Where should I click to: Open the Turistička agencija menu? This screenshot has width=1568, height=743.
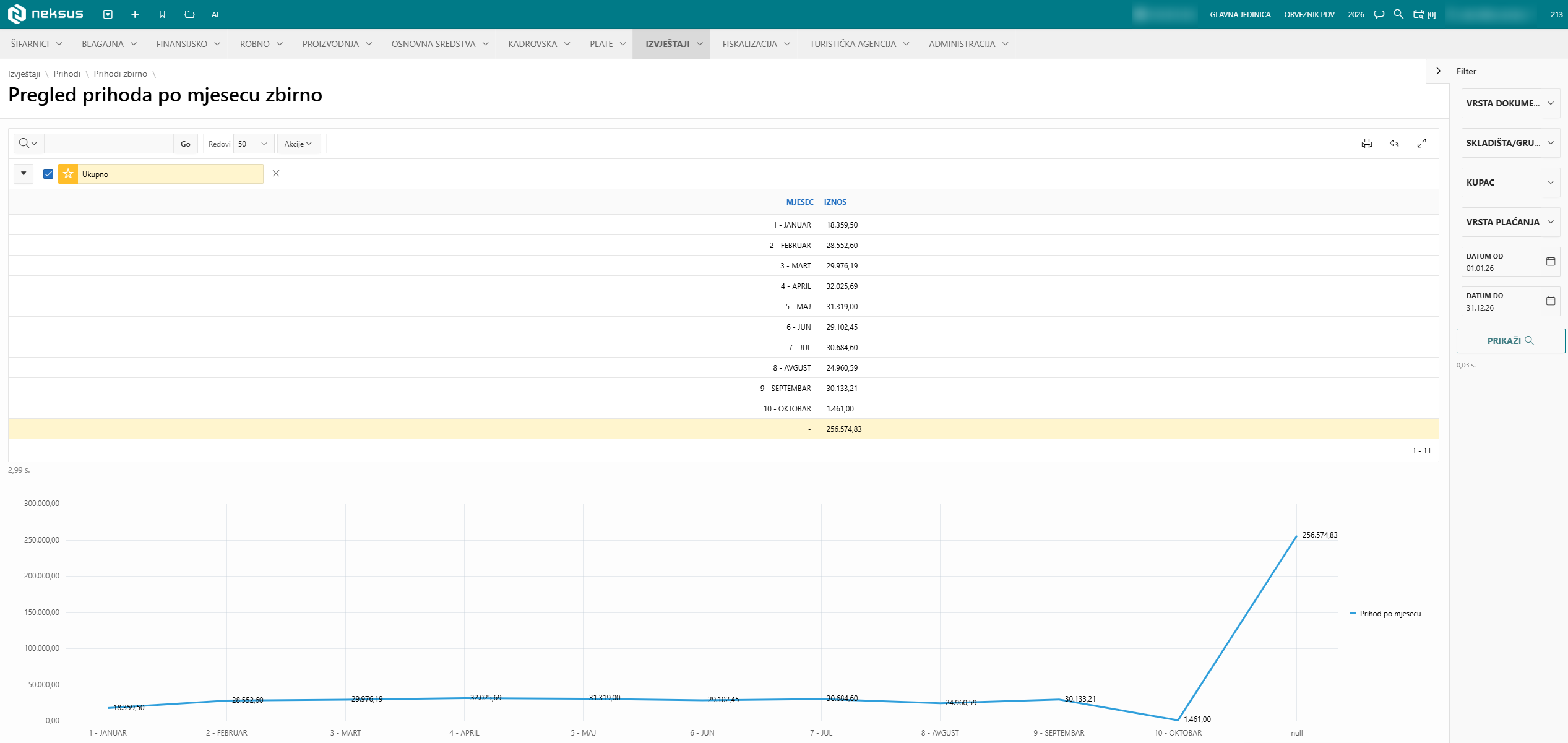point(859,44)
